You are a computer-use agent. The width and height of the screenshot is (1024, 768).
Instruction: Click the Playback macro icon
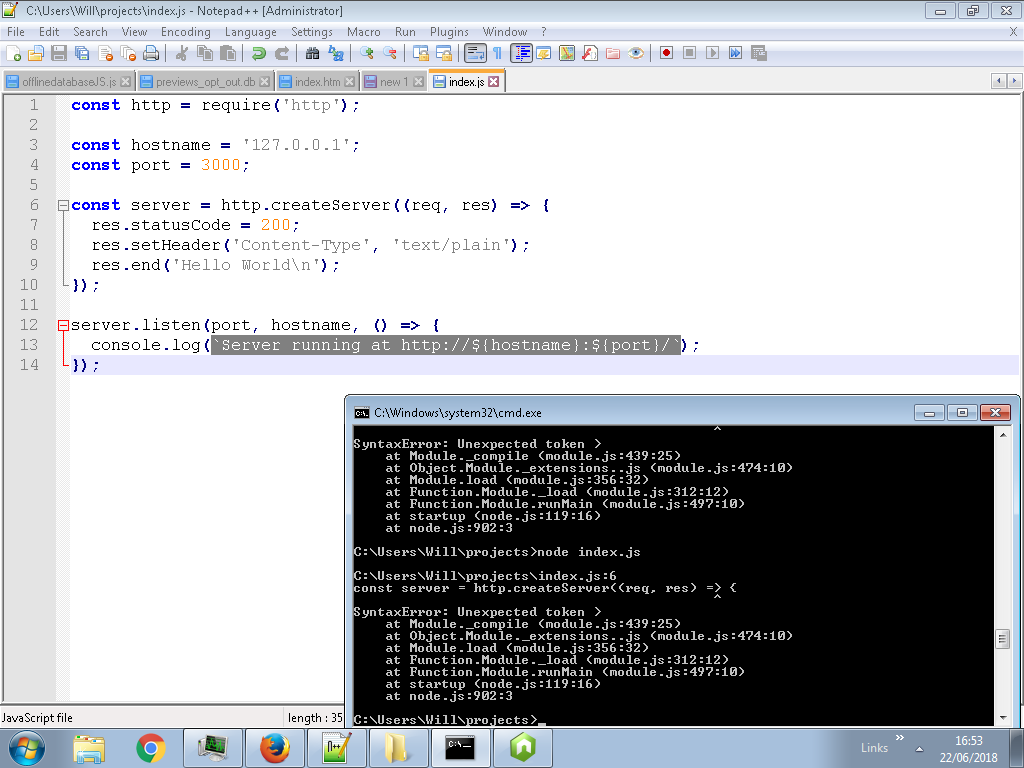click(x=712, y=54)
